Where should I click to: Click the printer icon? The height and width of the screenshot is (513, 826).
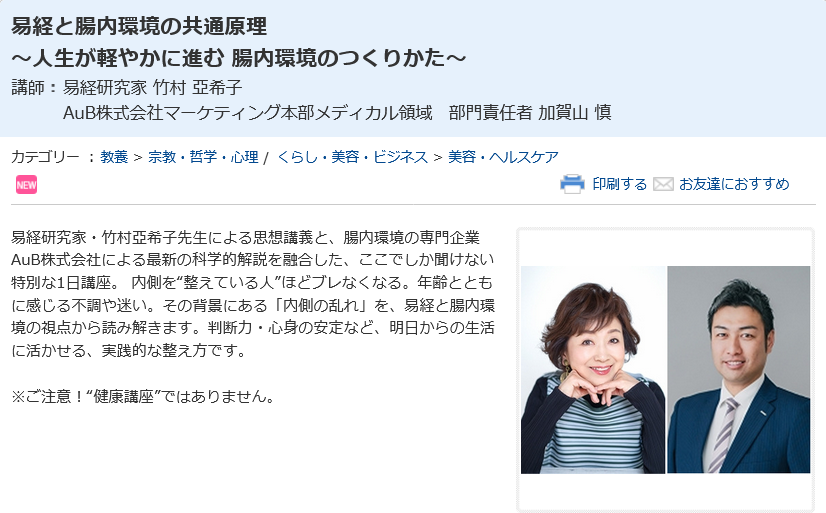572,184
